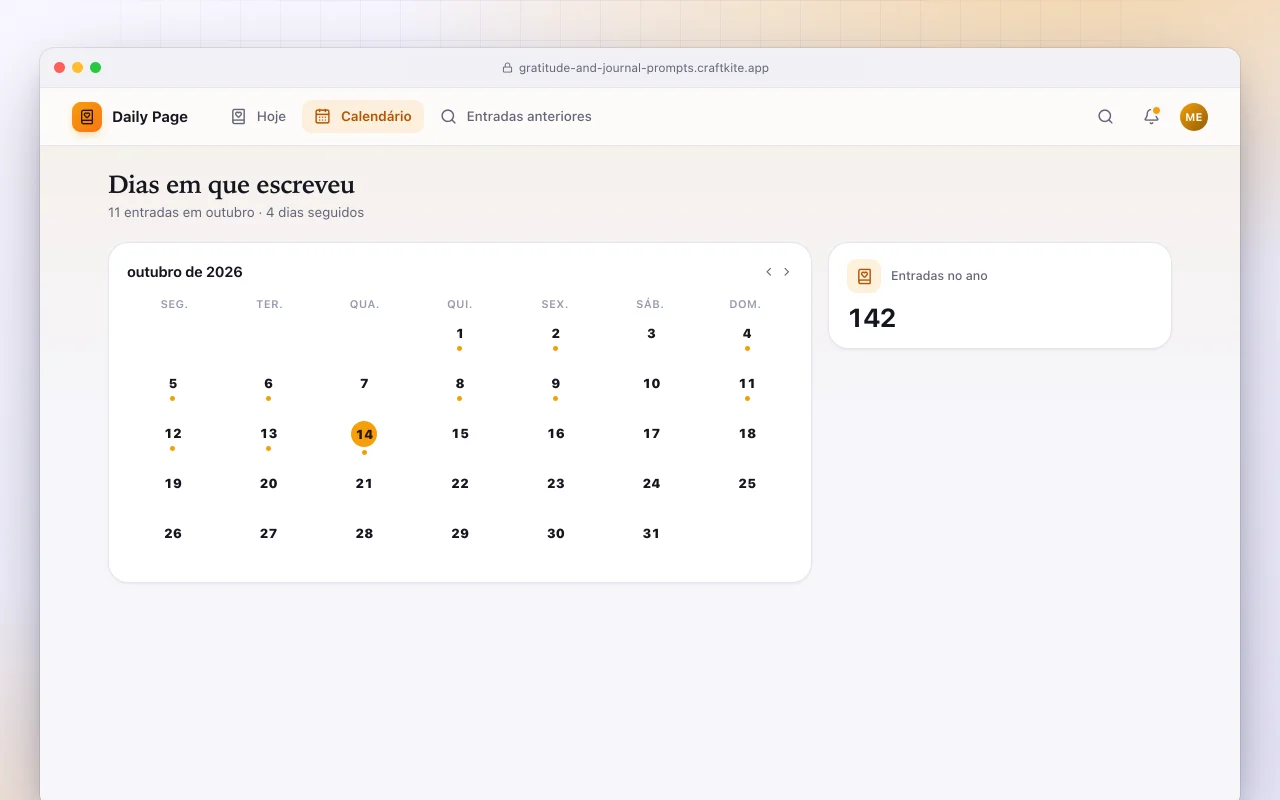Select day 16 in the calendar

556,434
